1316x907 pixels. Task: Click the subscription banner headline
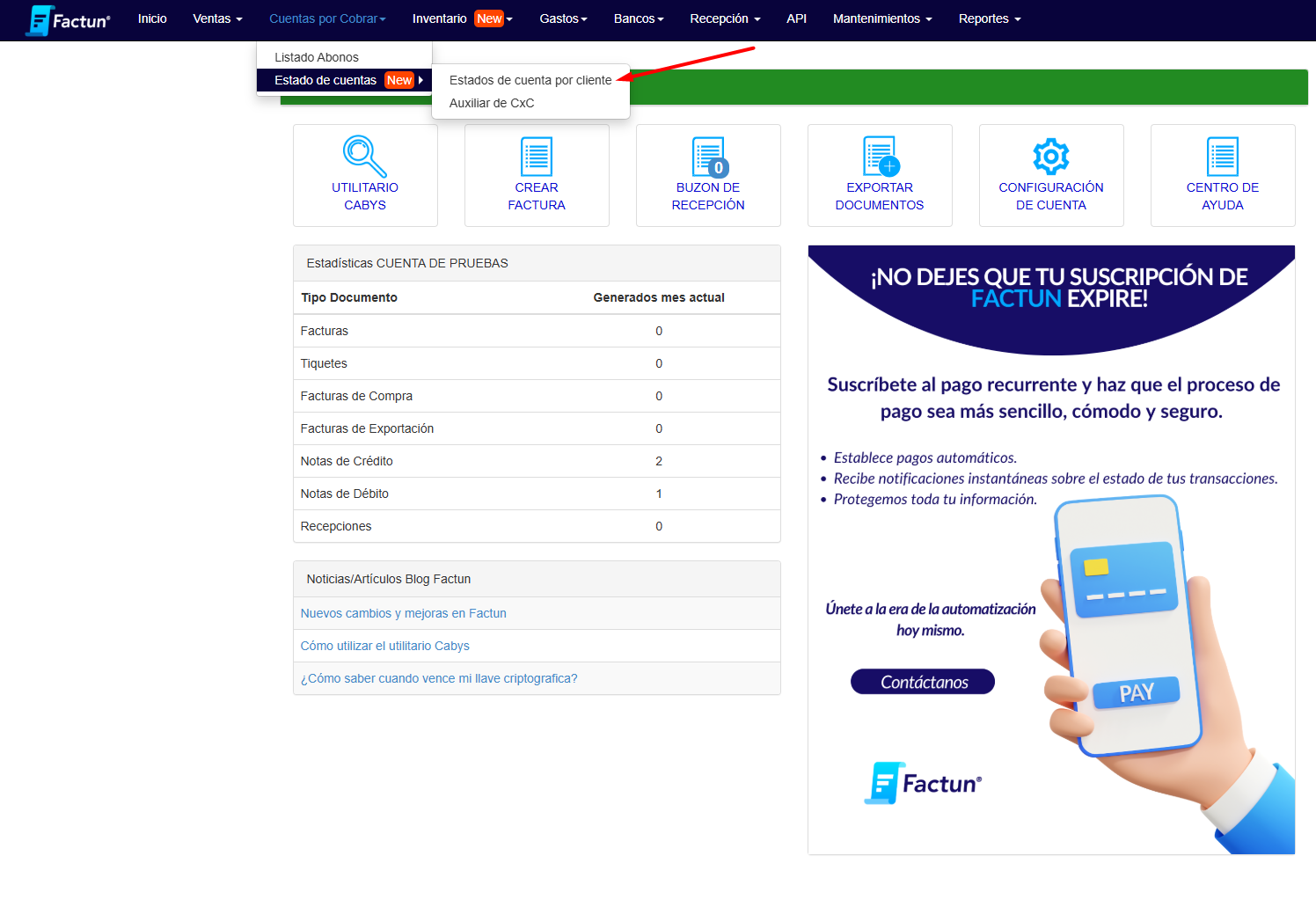1059,288
